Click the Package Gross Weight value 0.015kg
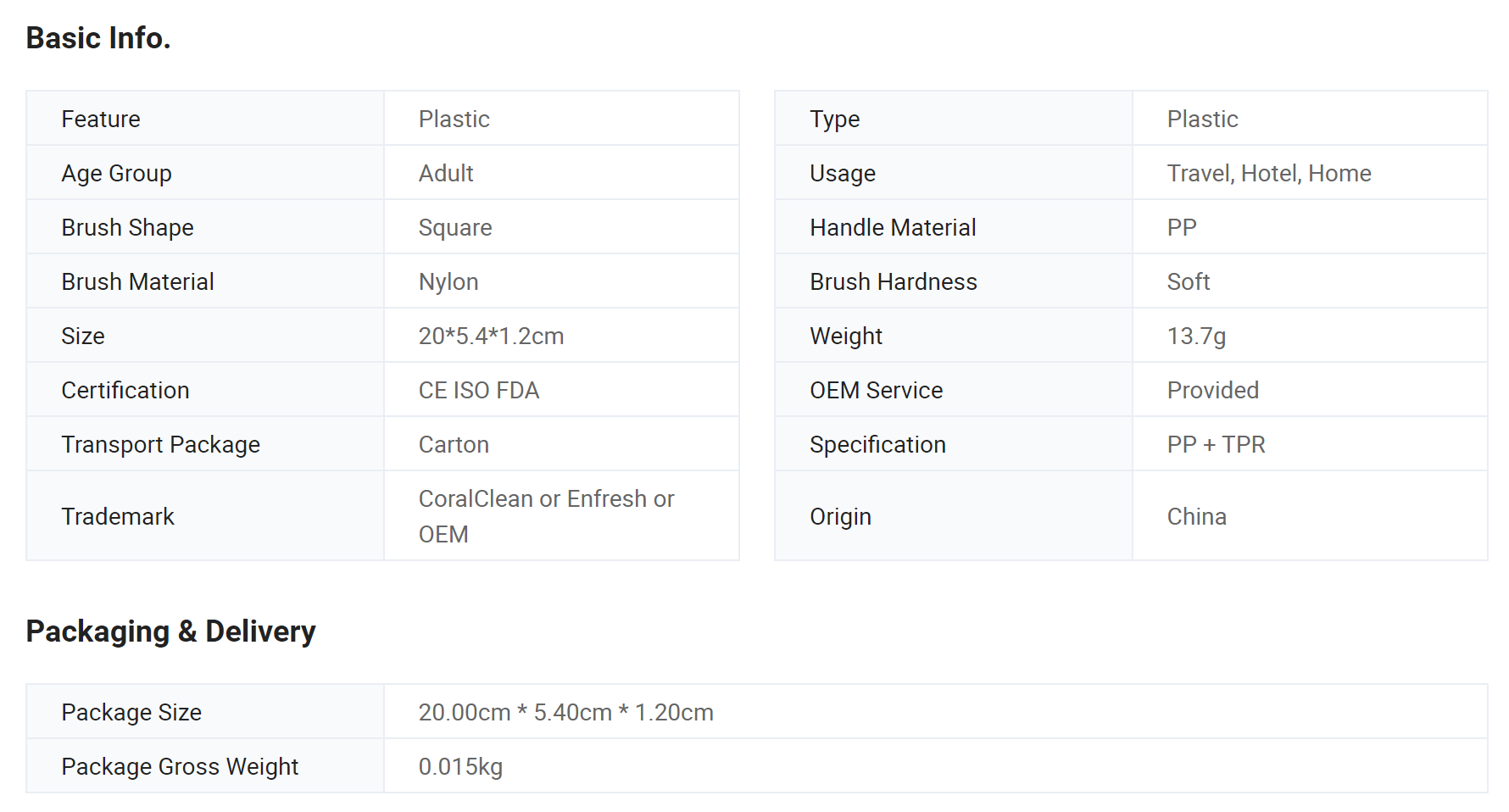1509x812 pixels. [x=460, y=767]
